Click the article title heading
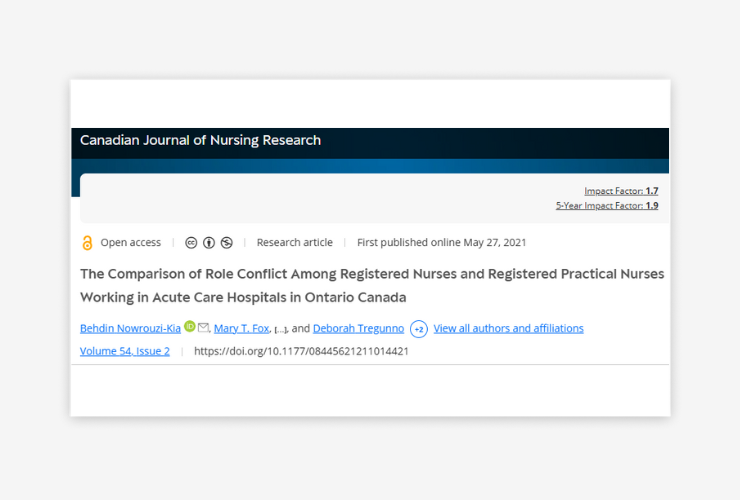Viewport: 740px width, 500px height. tap(372, 286)
